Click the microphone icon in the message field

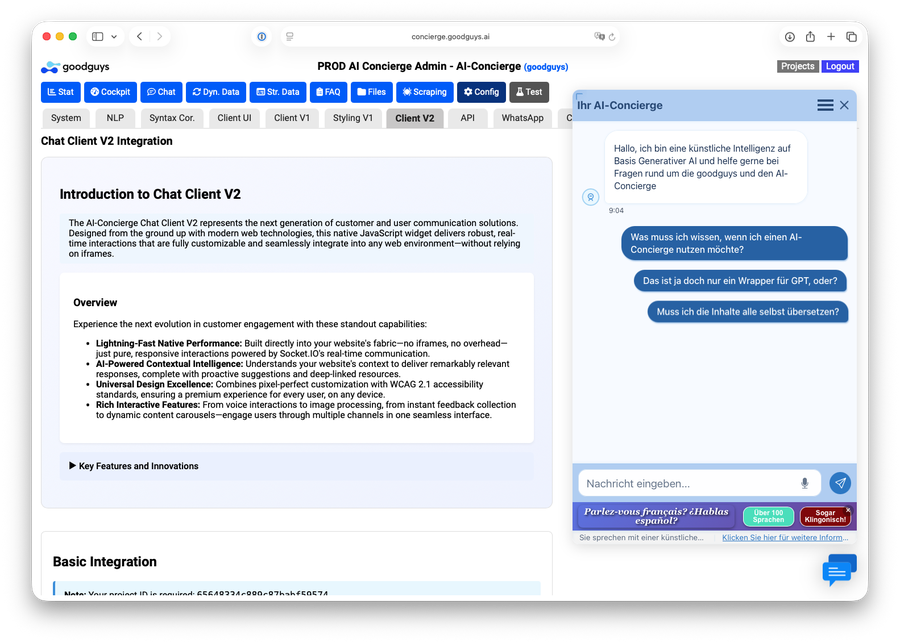point(805,482)
